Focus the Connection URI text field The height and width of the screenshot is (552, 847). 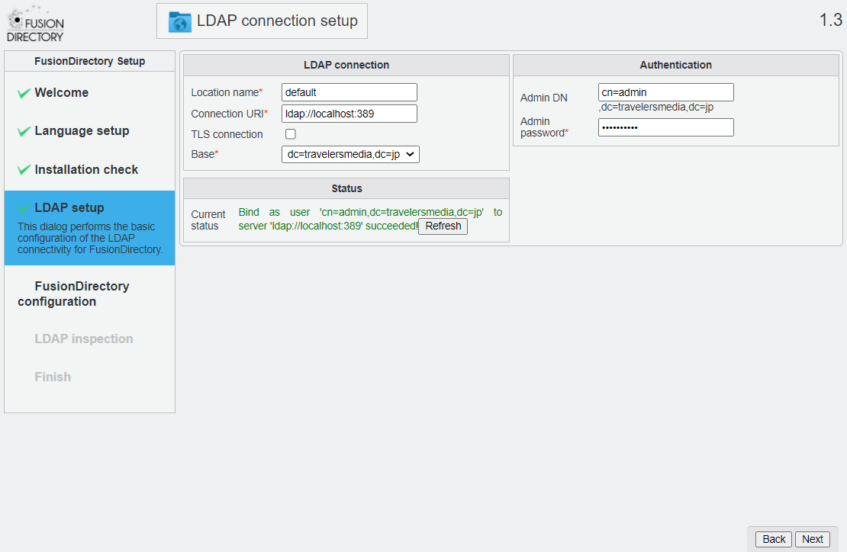point(348,113)
